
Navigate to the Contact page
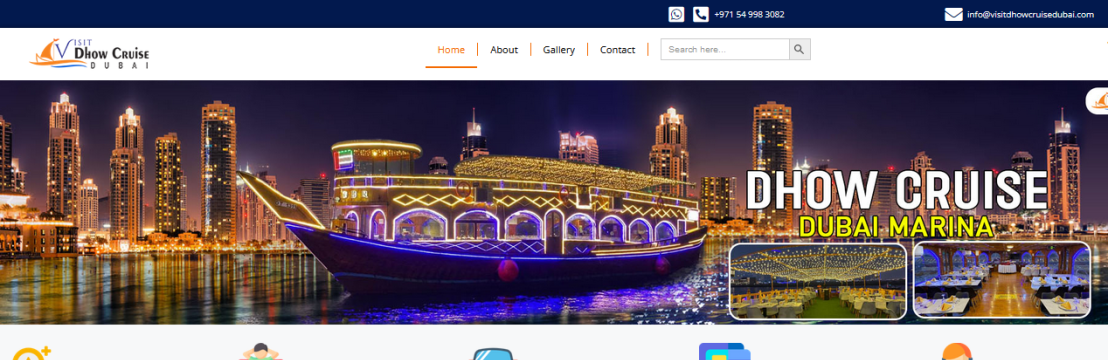coord(618,50)
